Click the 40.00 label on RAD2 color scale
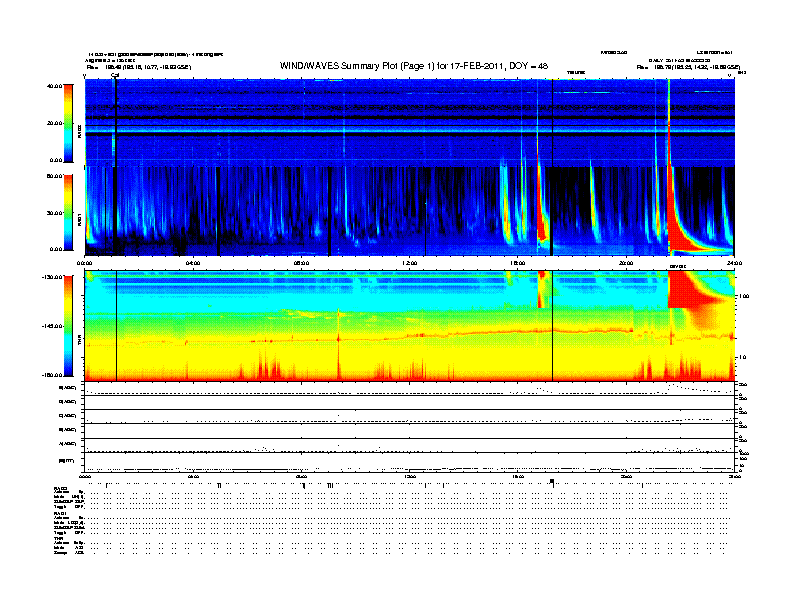 [55, 86]
